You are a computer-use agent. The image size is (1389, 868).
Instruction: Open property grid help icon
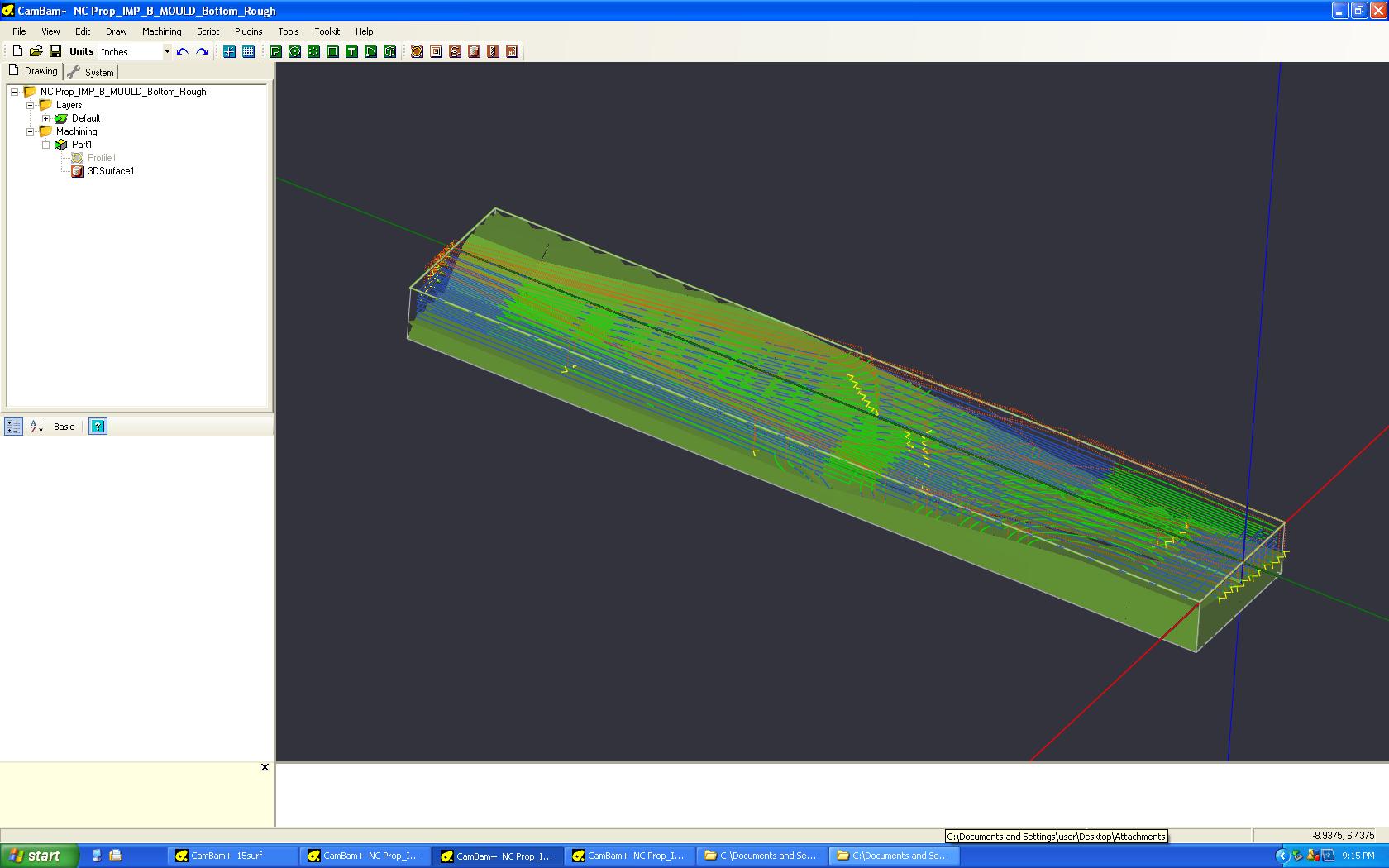[x=98, y=427]
